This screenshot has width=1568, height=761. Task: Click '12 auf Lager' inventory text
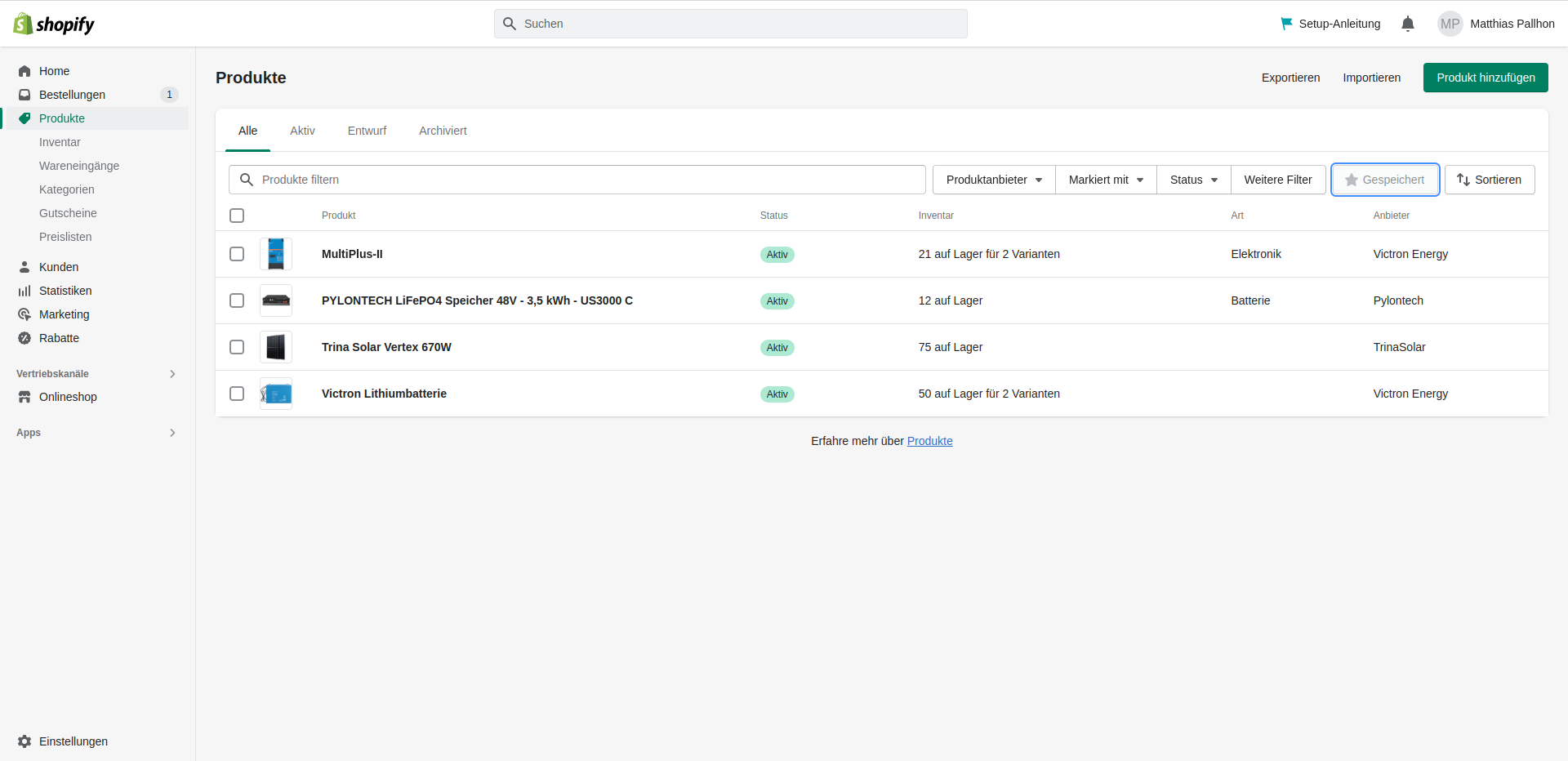(x=951, y=300)
